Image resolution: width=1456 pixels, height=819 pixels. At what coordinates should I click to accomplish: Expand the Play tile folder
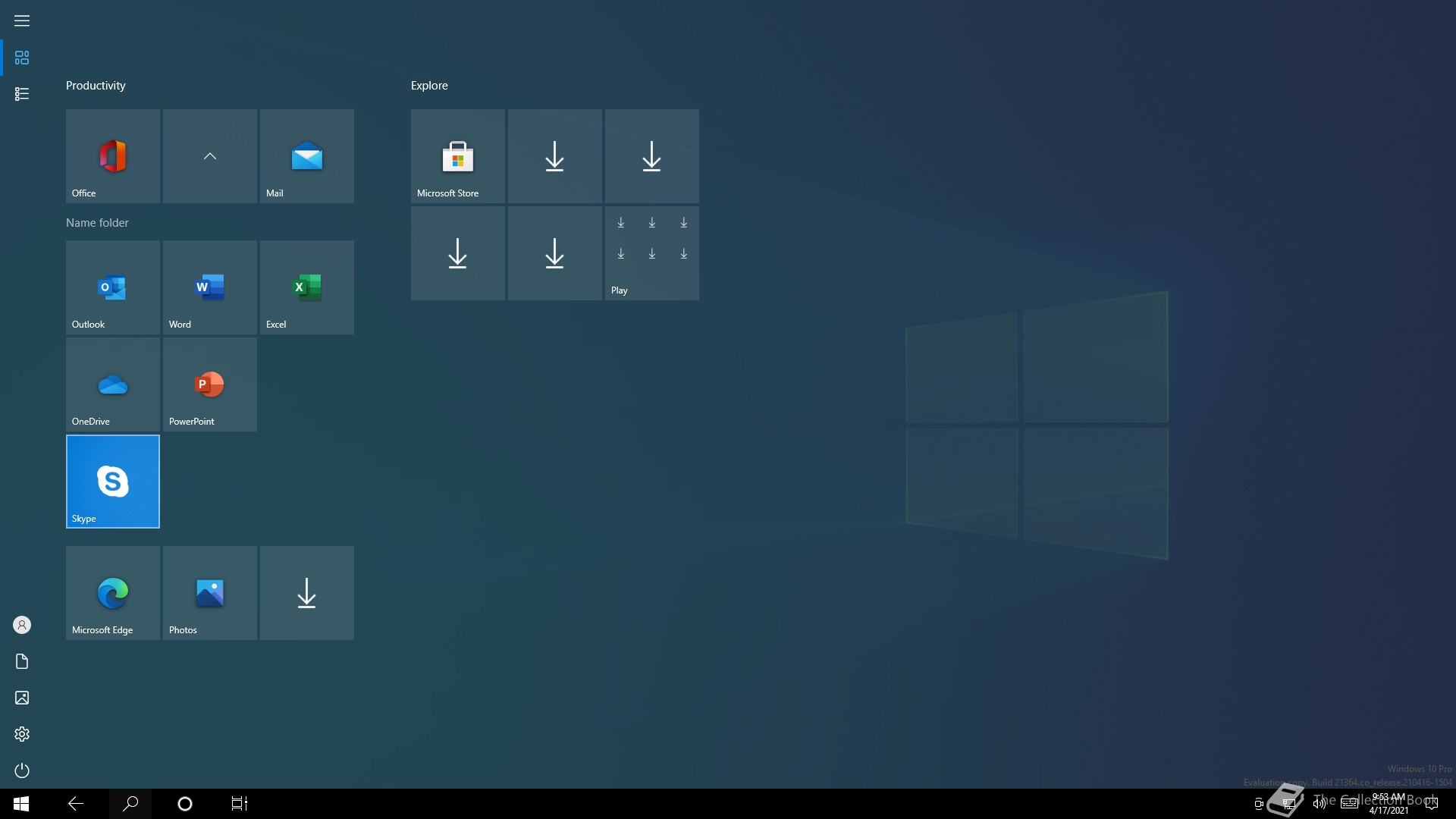pyautogui.click(x=652, y=253)
